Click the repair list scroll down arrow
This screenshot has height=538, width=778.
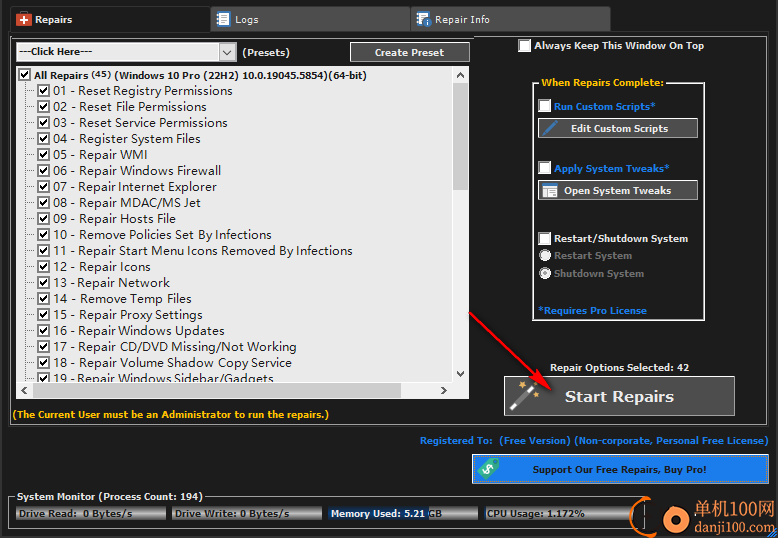(x=460, y=373)
